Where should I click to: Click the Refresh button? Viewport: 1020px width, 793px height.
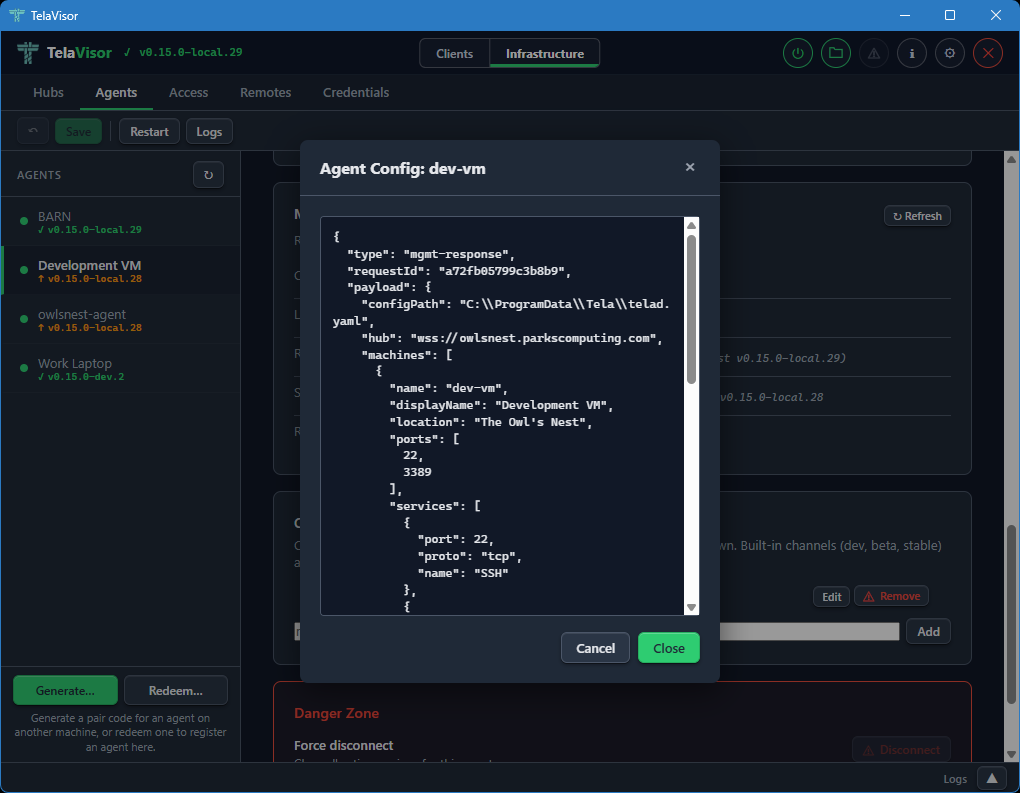coord(917,216)
